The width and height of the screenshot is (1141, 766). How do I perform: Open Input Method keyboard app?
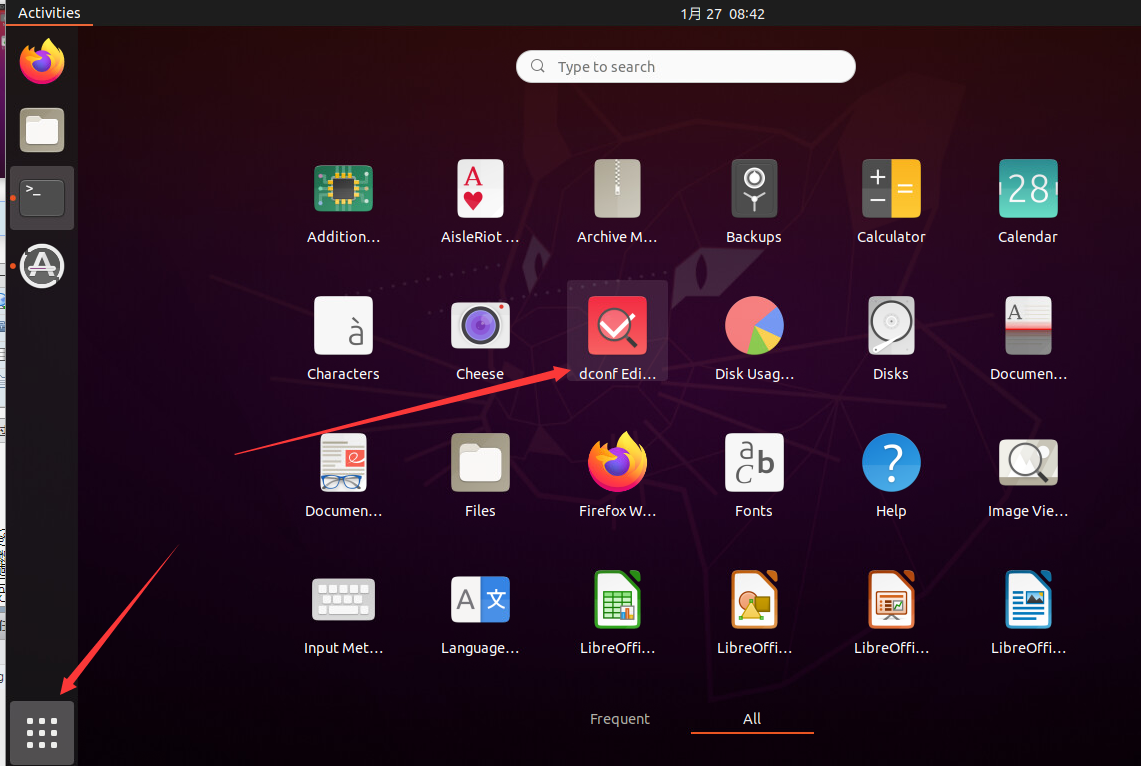tap(343, 599)
